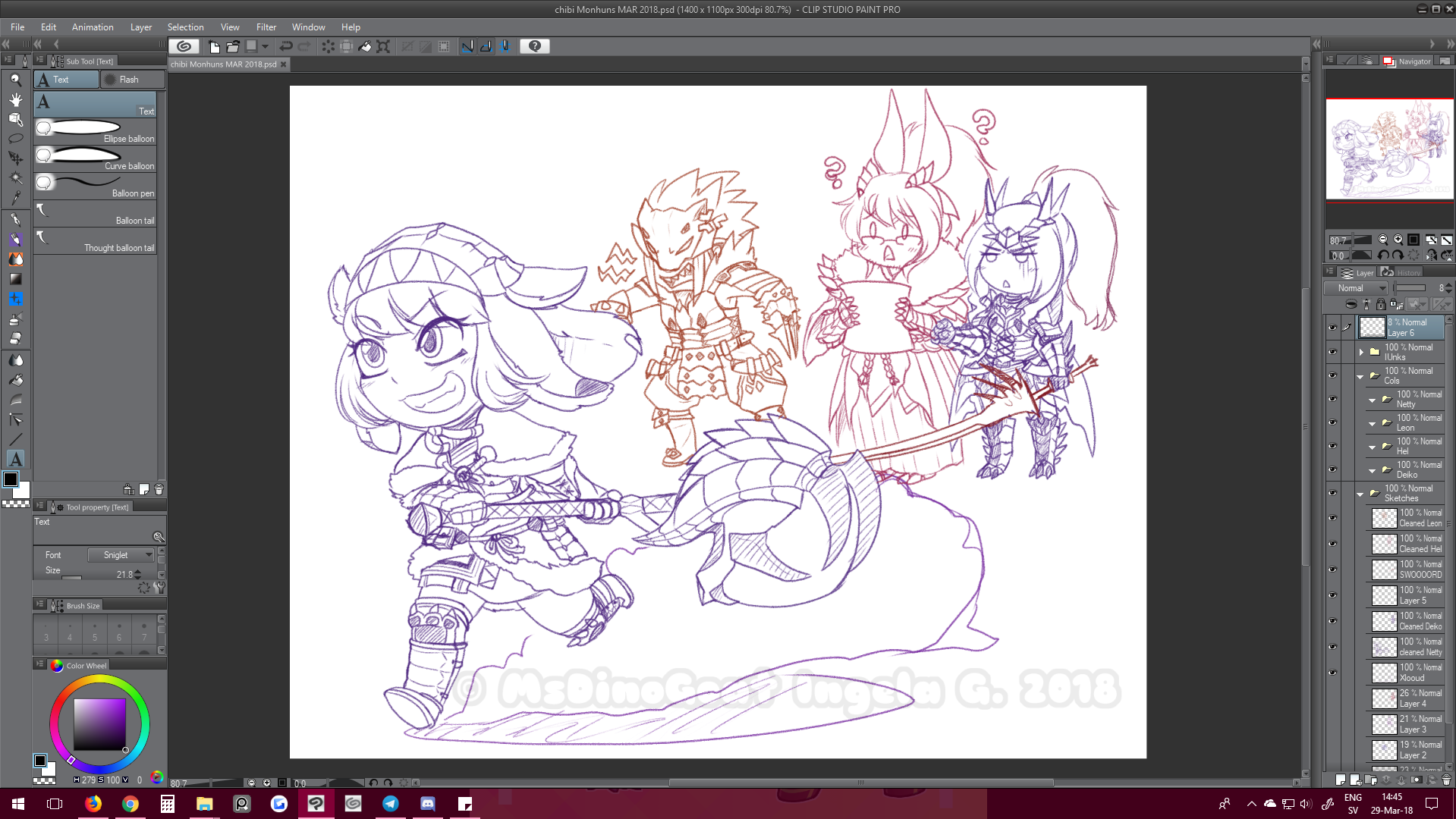Hide the IUnks folder visibility
The width and height of the screenshot is (1456, 819).
coord(1332,352)
